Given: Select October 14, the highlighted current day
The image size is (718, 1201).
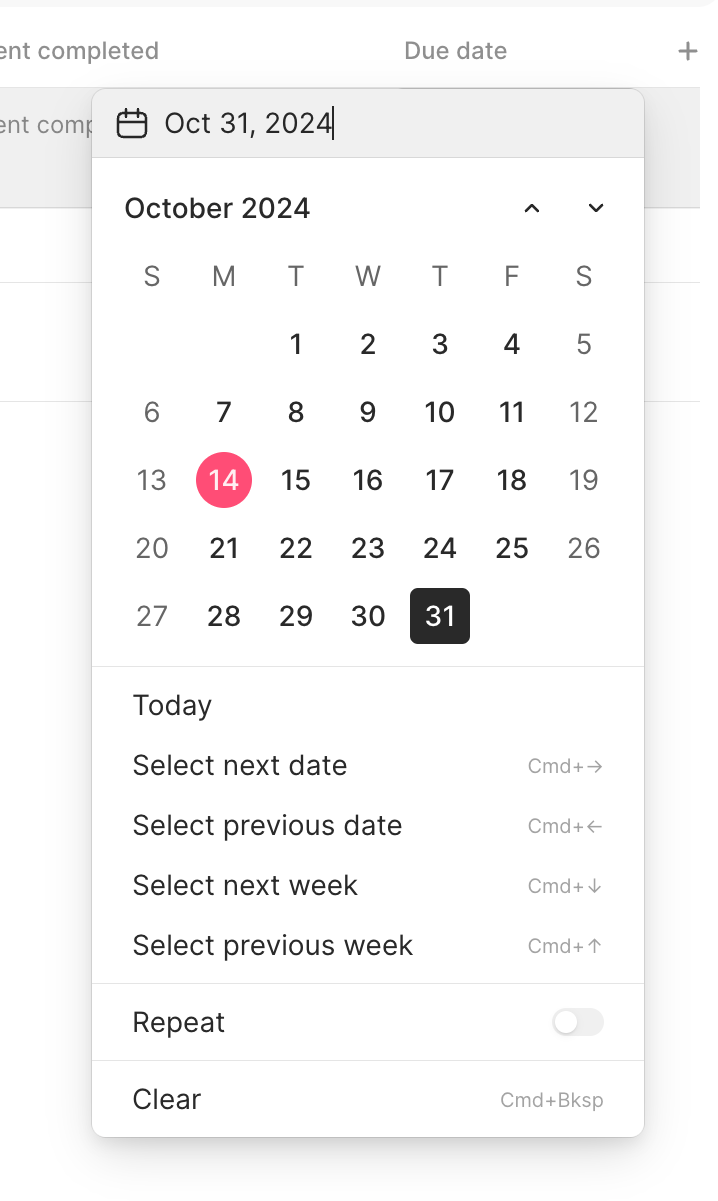Looking at the screenshot, I should point(223,480).
